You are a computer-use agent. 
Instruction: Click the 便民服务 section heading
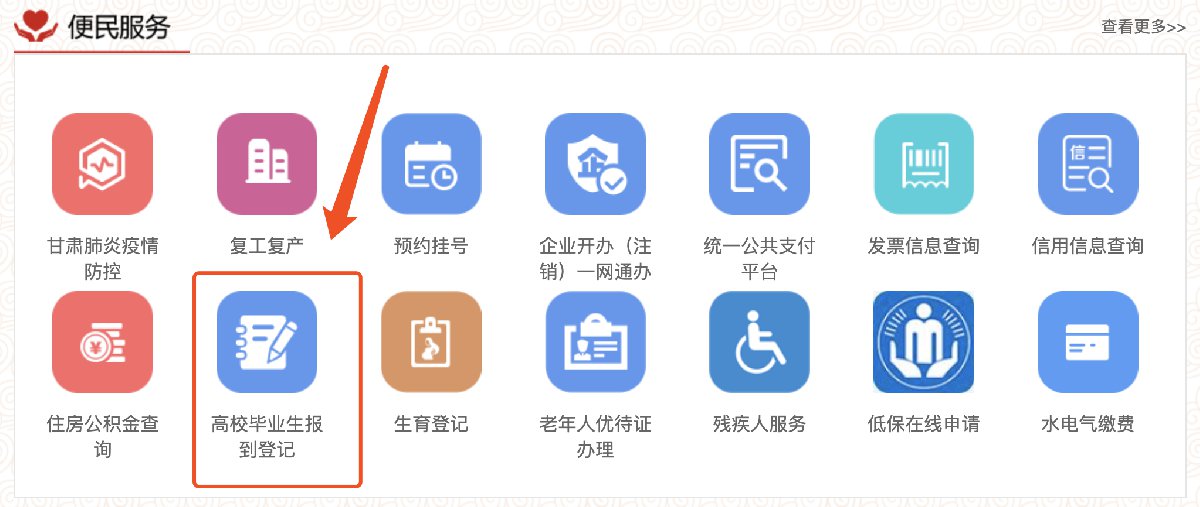pos(119,27)
